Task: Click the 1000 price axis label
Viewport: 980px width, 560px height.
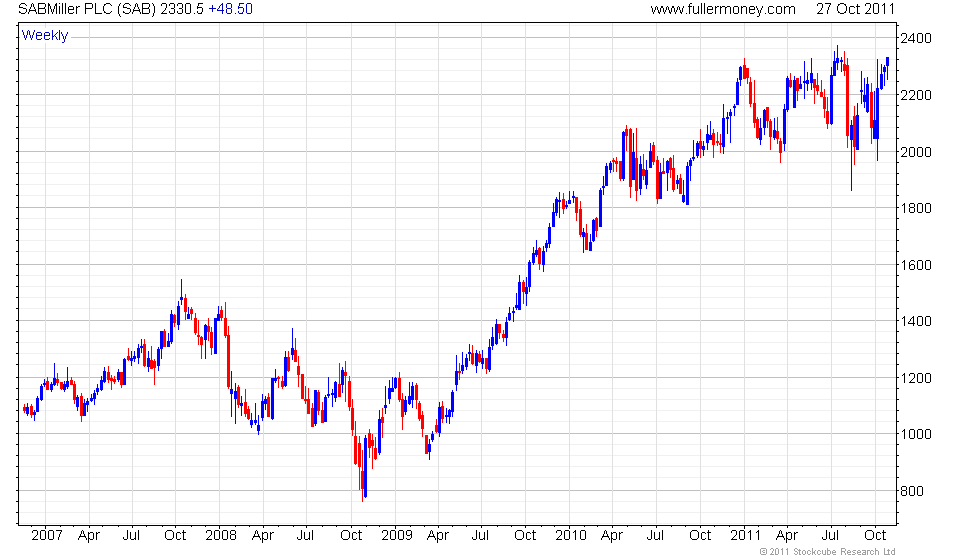Action: [x=916, y=434]
